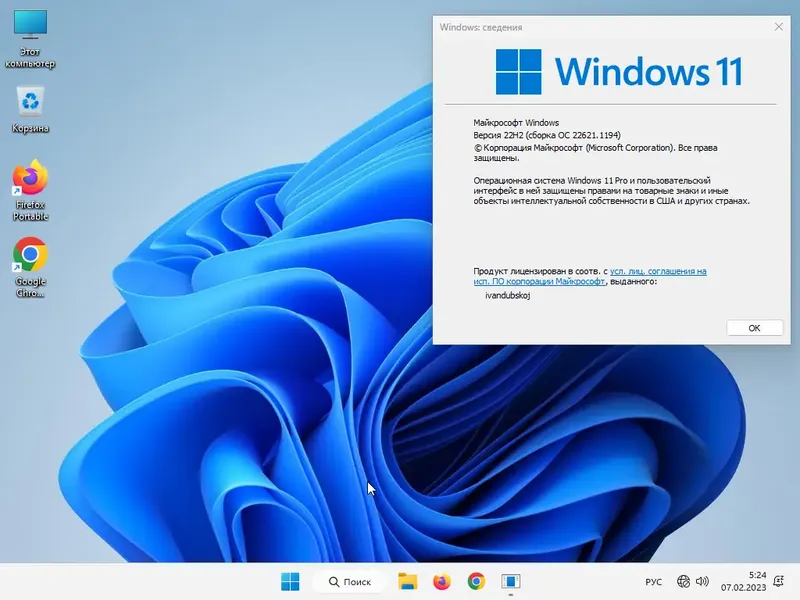Open the Корзина (Recycle Bin)
The width and height of the screenshot is (800, 600).
[x=29, y=103]
